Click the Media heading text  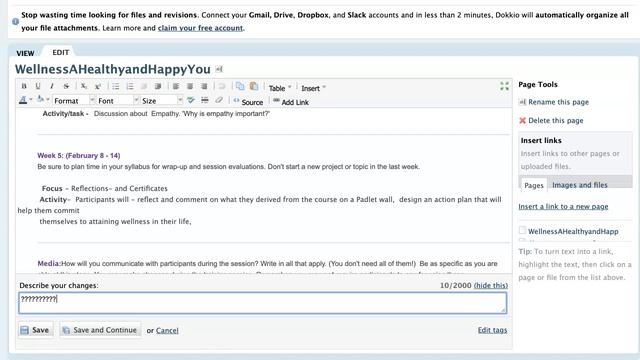[49, 264]
